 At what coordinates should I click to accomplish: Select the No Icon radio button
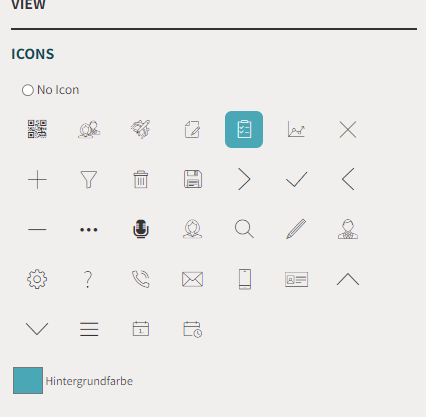pyautogui.click(x=28, y=90)
